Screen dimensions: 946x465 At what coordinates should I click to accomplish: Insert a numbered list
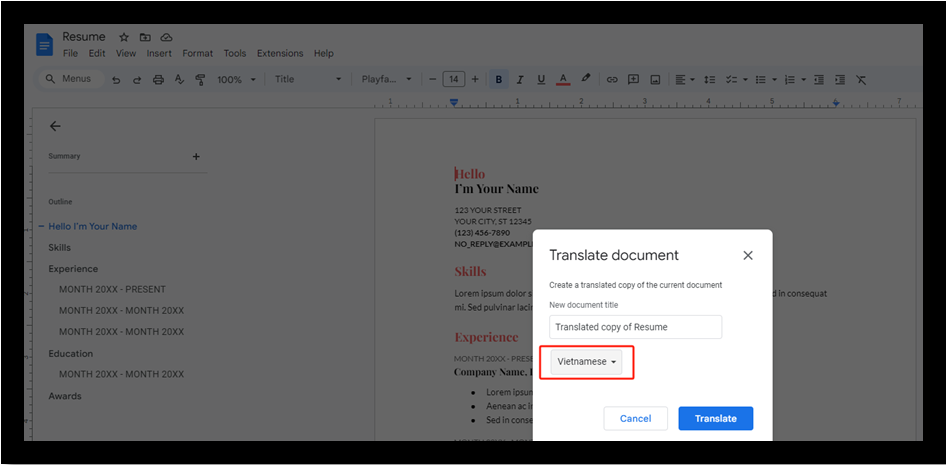[790, 80]
